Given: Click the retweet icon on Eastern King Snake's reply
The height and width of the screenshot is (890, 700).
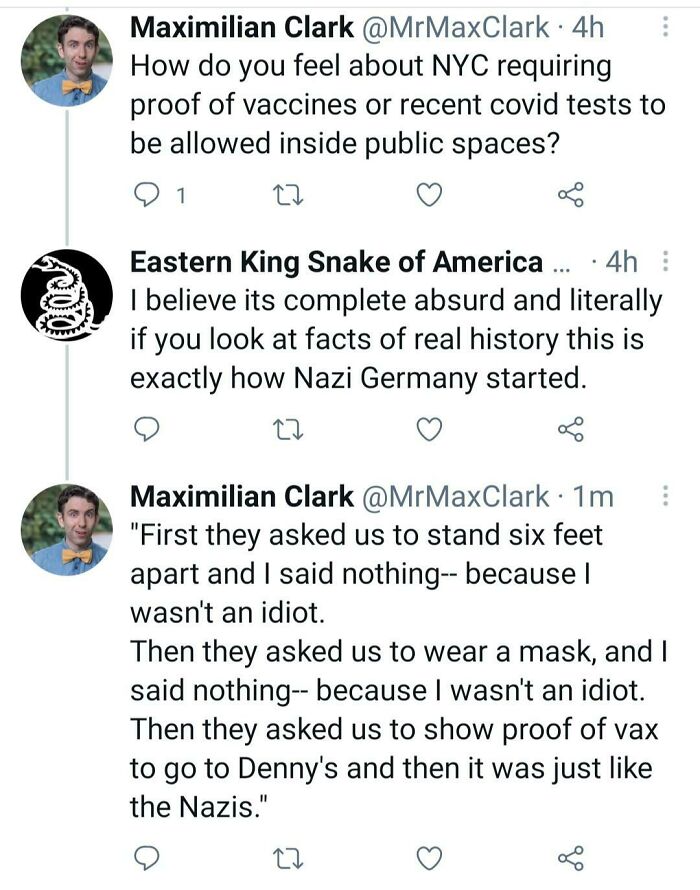Looking at the screenshot, I should [x=290, y=428].
